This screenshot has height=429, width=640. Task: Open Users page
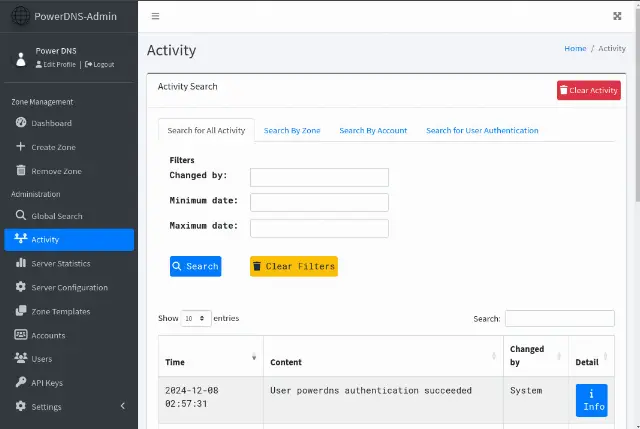tap(69, 359)
